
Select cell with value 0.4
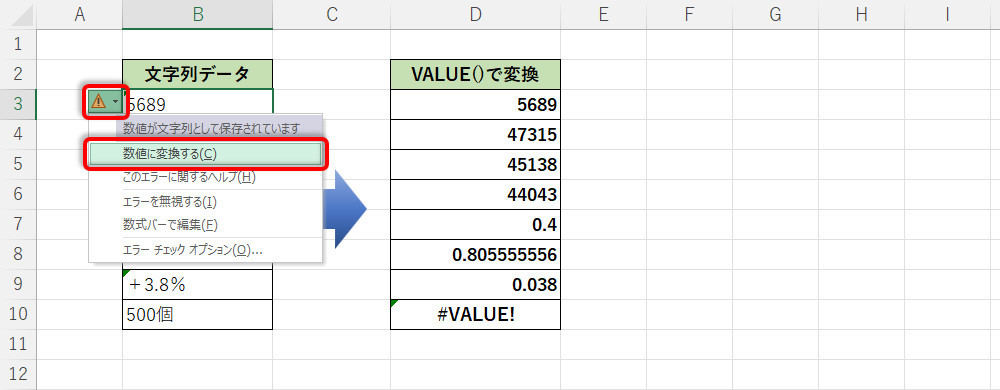point(475,224)
